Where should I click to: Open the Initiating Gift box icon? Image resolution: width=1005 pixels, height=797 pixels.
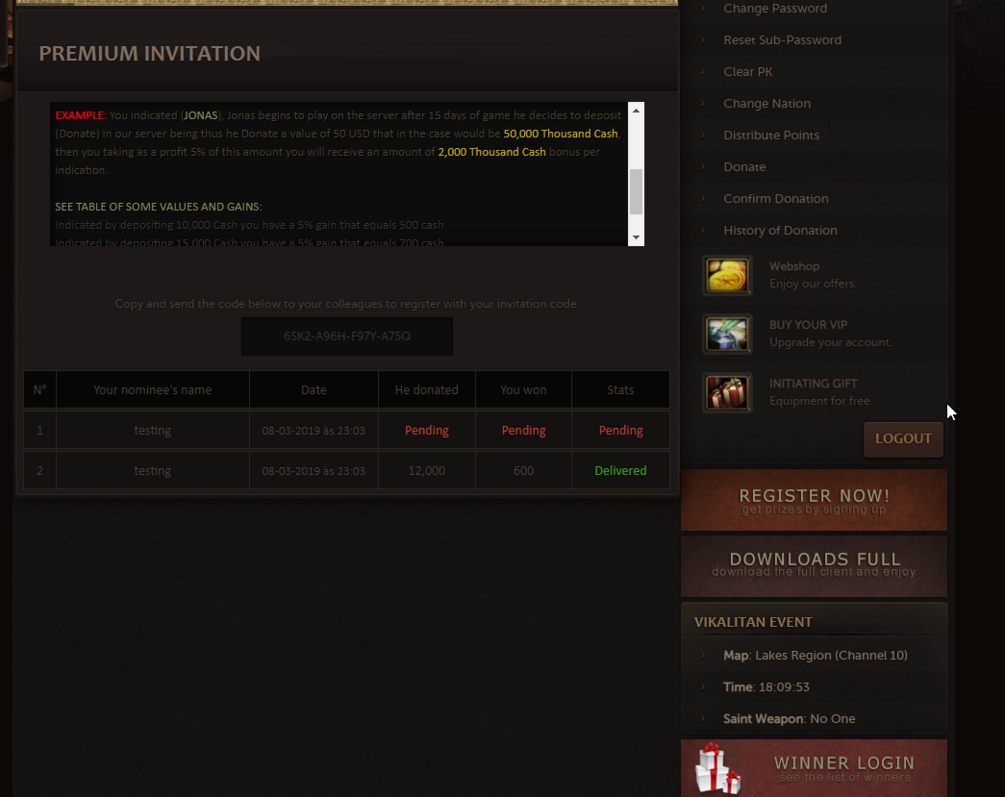[x=727, y=392]
